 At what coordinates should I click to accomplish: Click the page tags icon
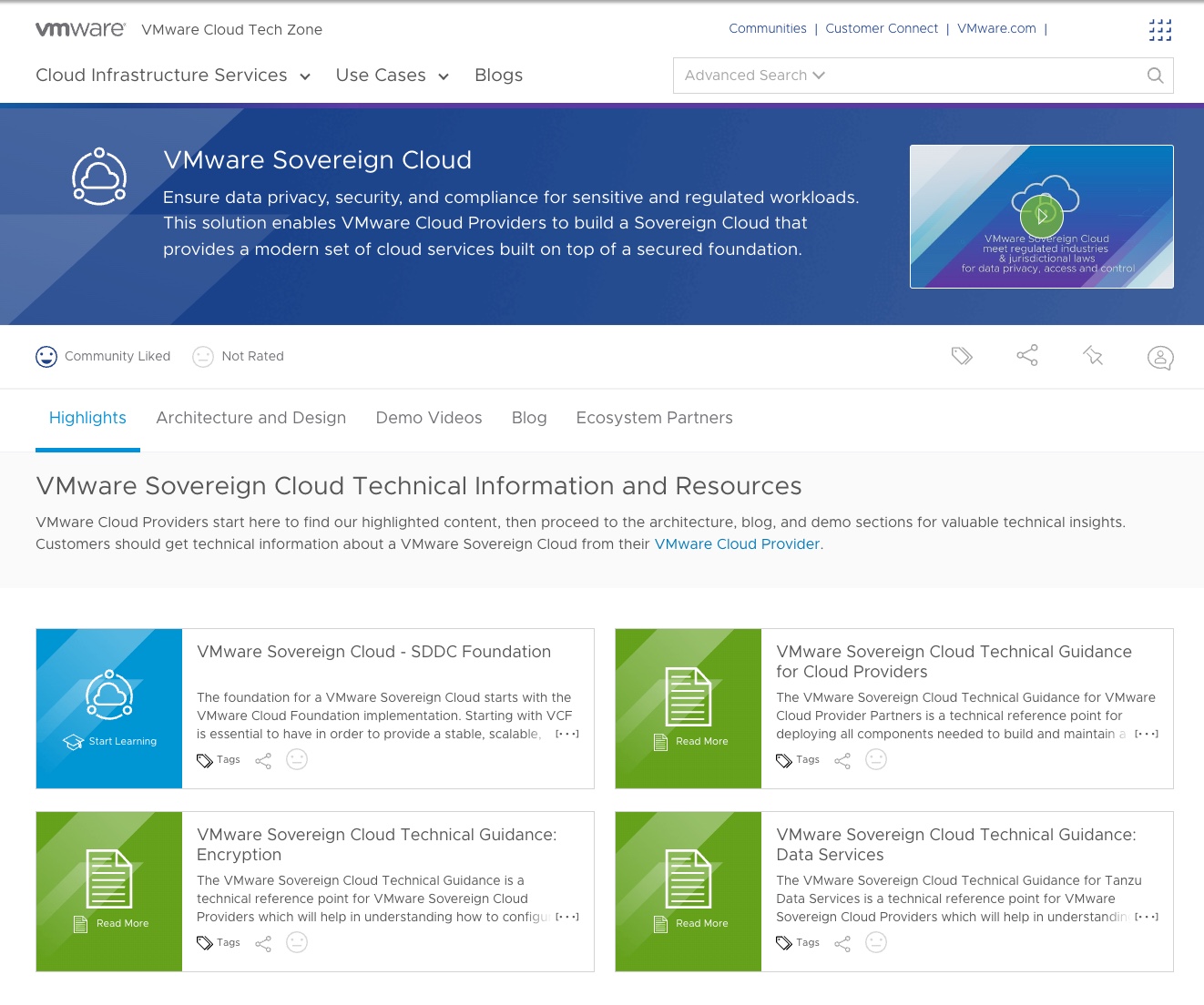point(962,356)
